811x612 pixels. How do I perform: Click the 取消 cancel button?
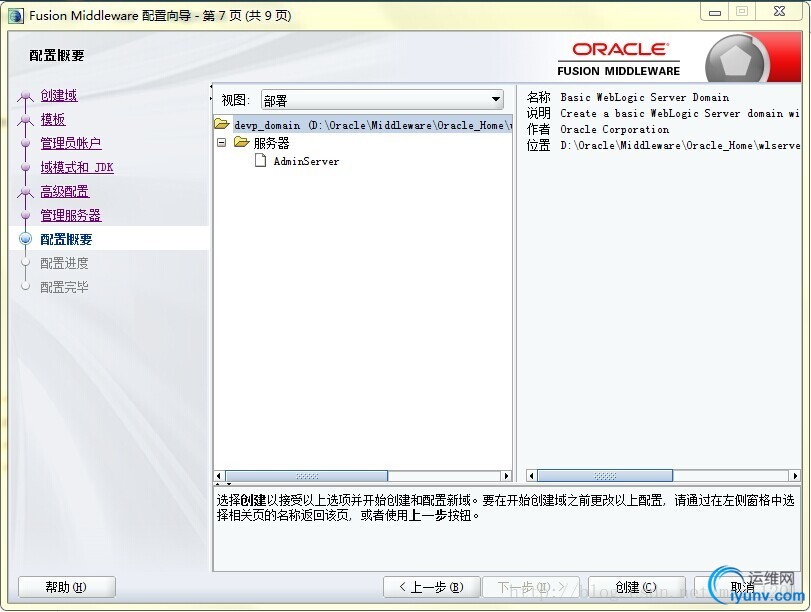[x=743, y=587]
